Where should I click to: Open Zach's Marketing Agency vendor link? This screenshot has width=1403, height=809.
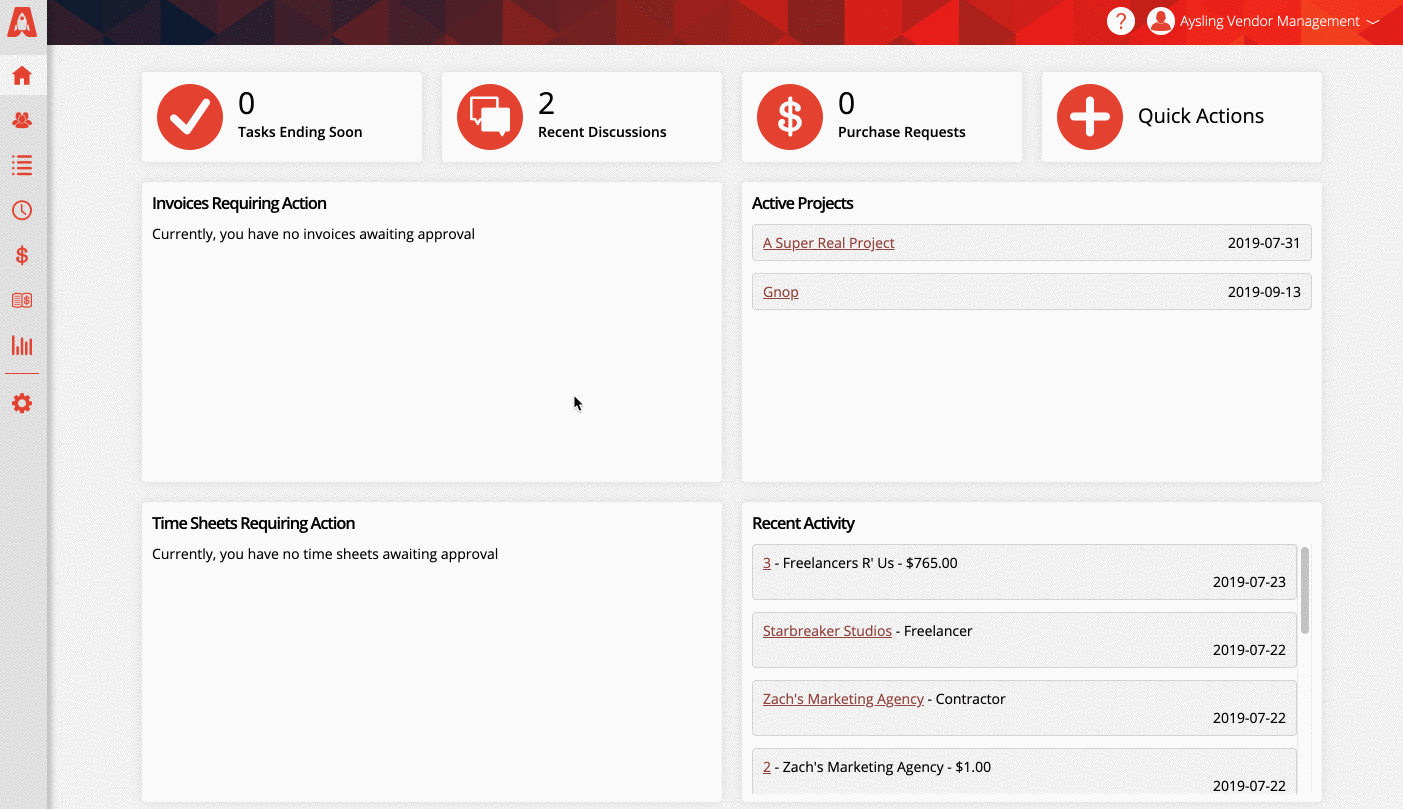click(x=843, y=699)
